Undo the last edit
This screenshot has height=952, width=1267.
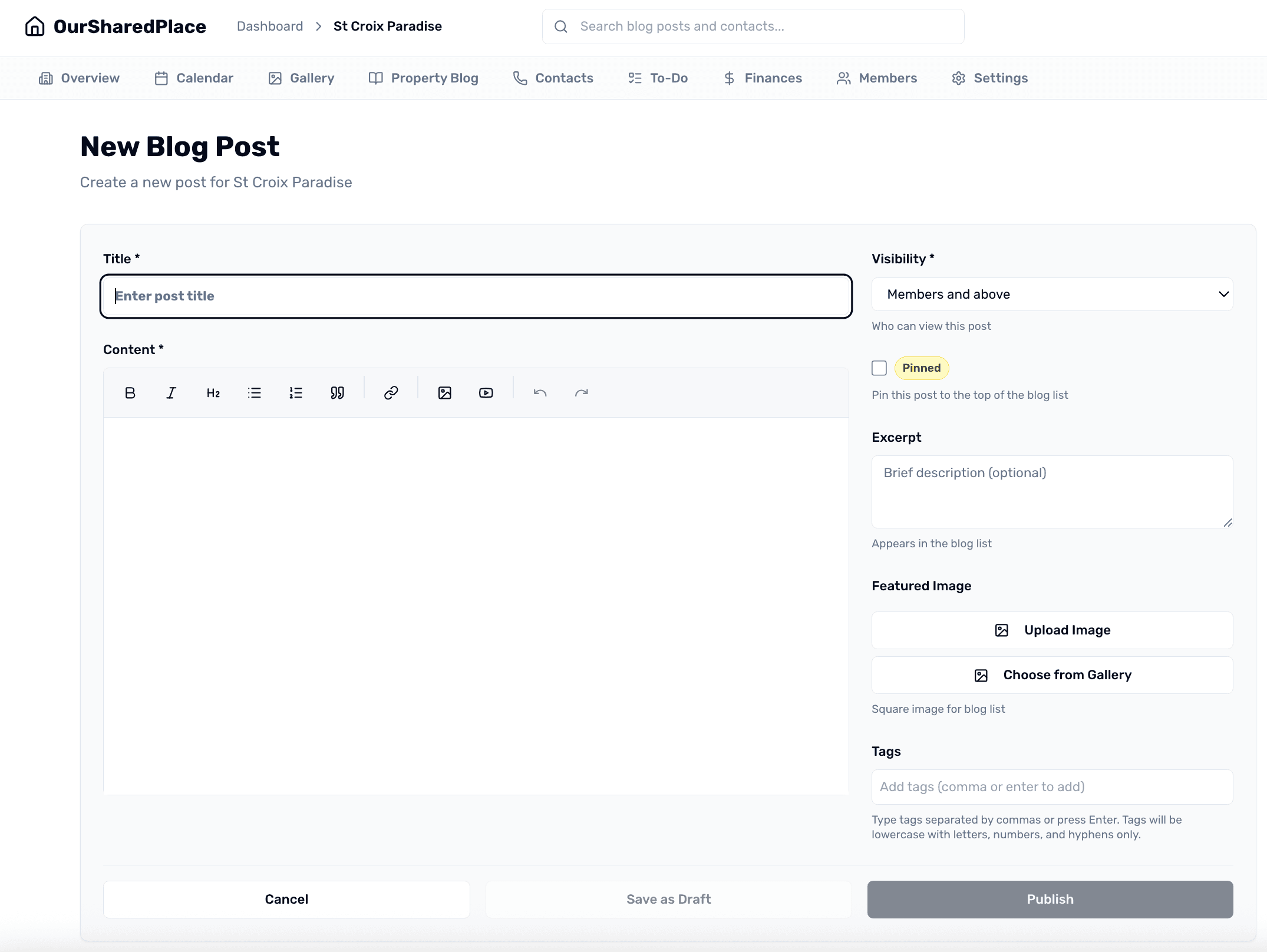tap(539, 392)
